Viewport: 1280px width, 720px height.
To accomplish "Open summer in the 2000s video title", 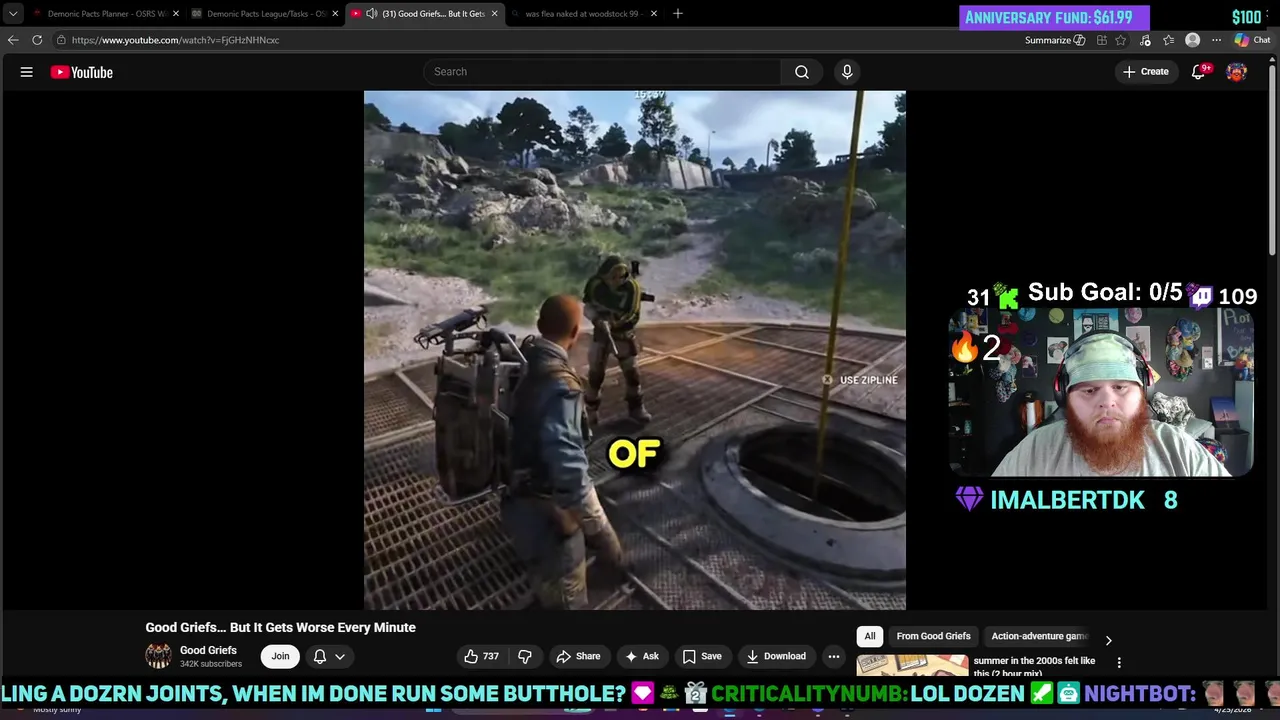I will 1034,666.
